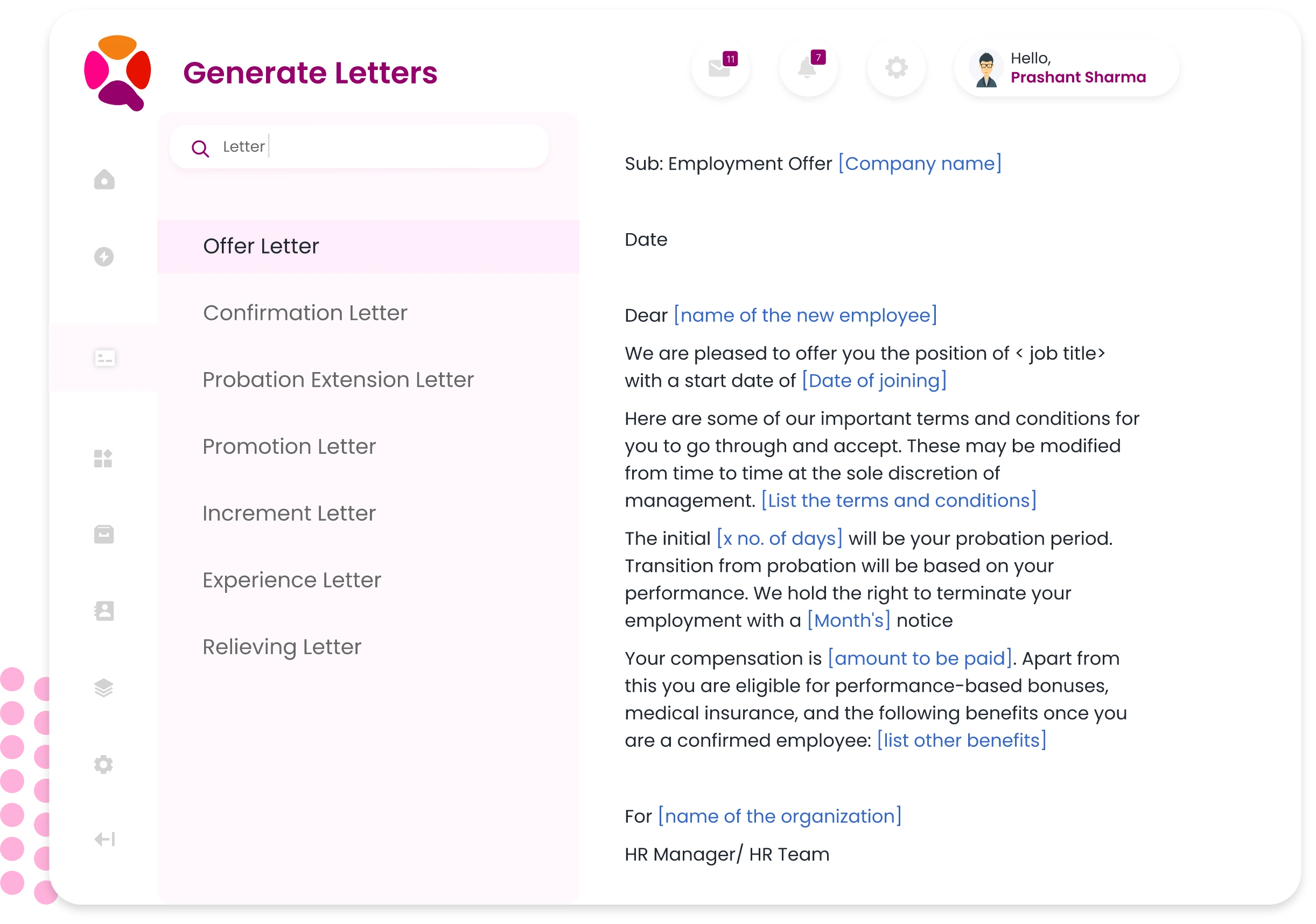Viewport: 1316px width, 924px height.
Task: Click the apps grid icon in sidebar
Action: 103,459
